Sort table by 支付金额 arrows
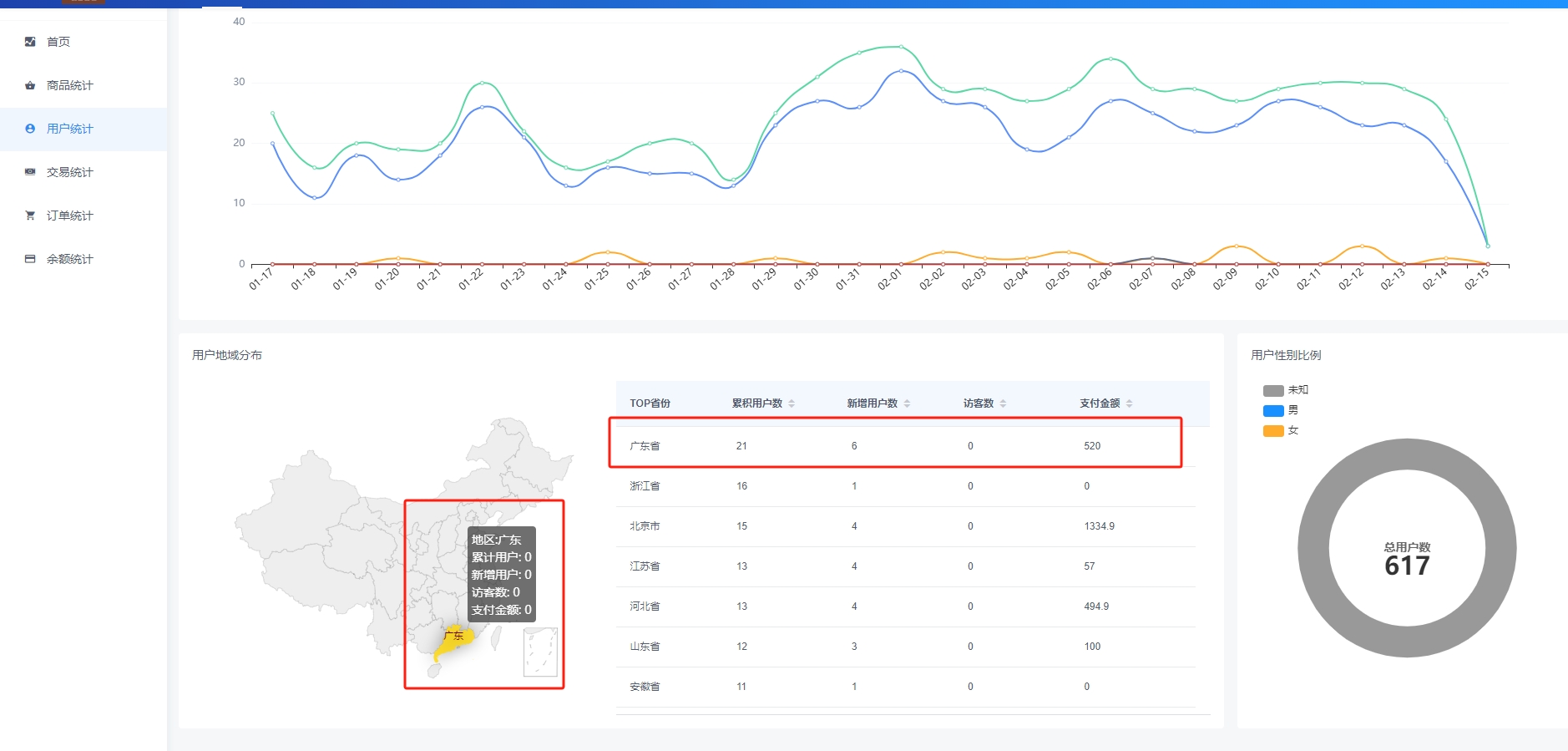1568x751 pixels. pyautogui.click(x=1129, y=403)
